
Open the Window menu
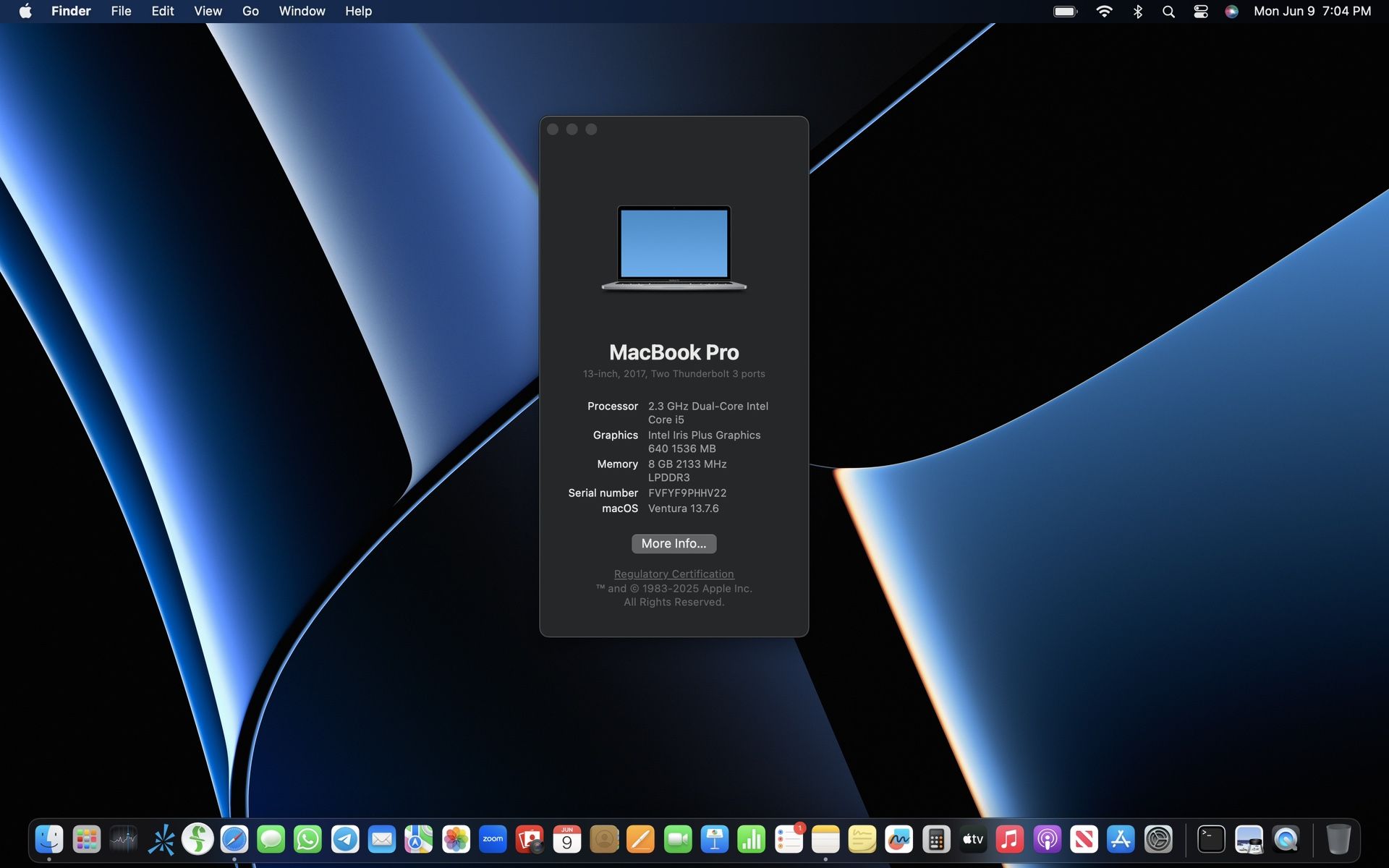[x=302, y=11]
